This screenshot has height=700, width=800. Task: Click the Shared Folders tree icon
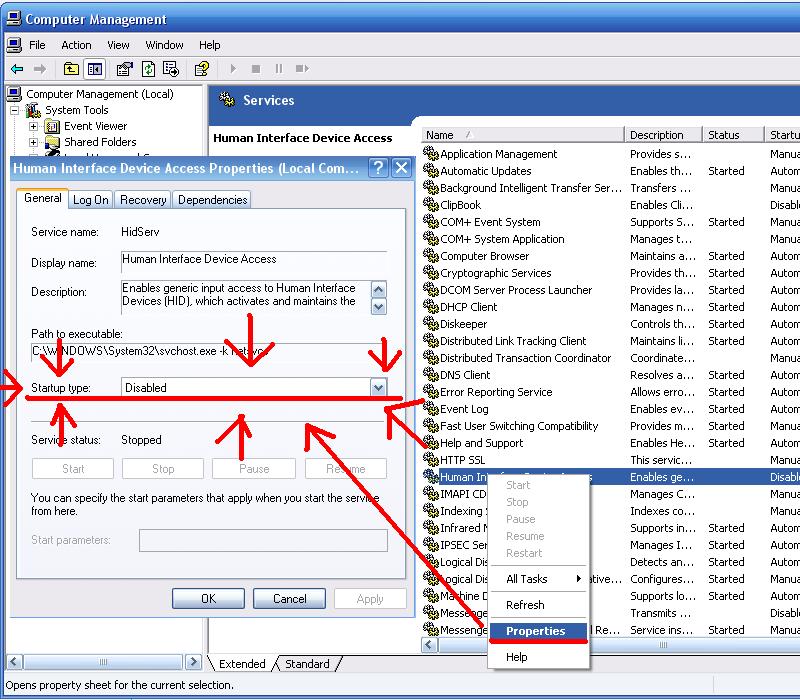point(52,142)
